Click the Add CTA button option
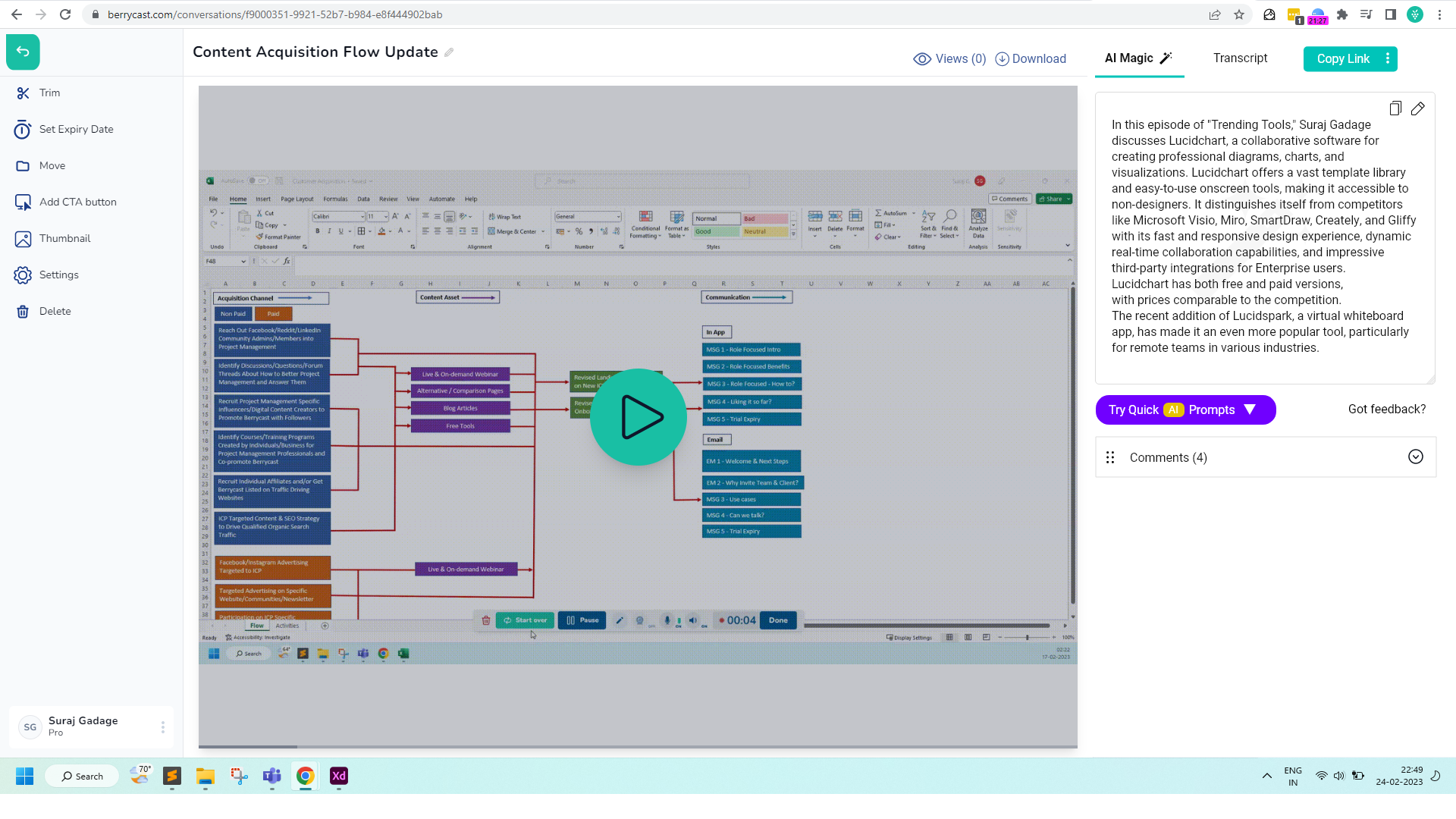Image resolution: width=1456 pixels, height=819 pixels. [77, 202]
